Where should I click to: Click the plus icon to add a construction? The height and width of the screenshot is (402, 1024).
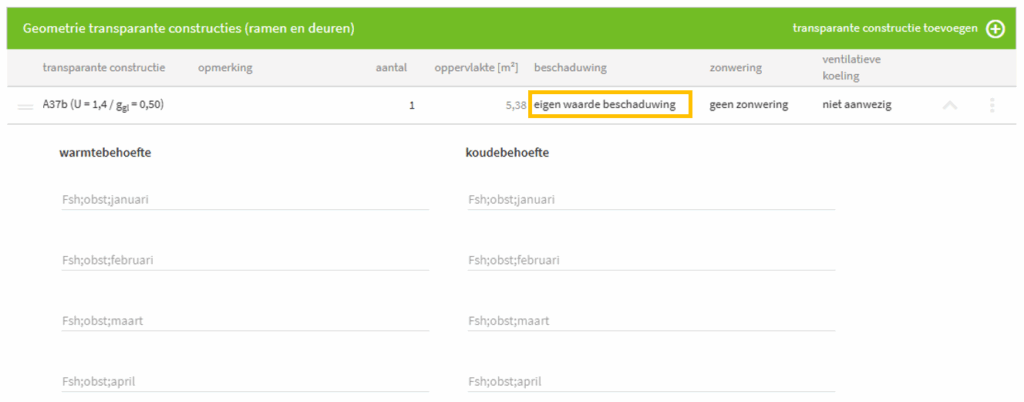point(995,28)
